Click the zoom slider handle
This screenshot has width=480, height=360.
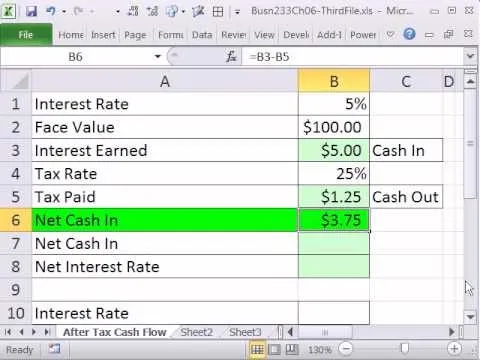tap(404, 349)
